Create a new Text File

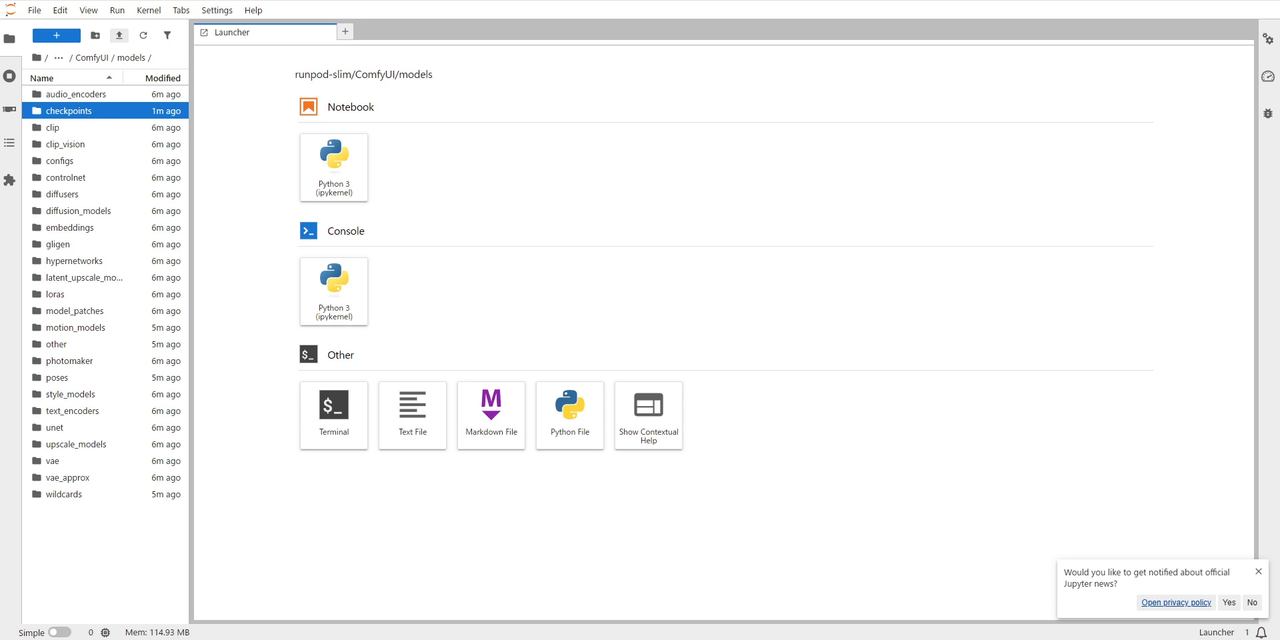413,415
